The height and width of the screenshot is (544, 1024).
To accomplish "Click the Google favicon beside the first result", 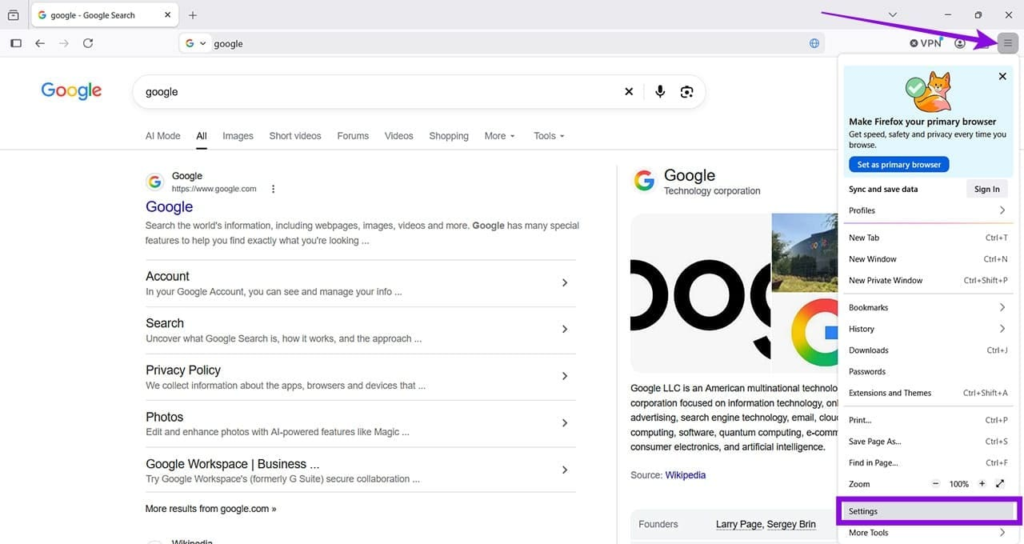I will (x=154, y=182).
